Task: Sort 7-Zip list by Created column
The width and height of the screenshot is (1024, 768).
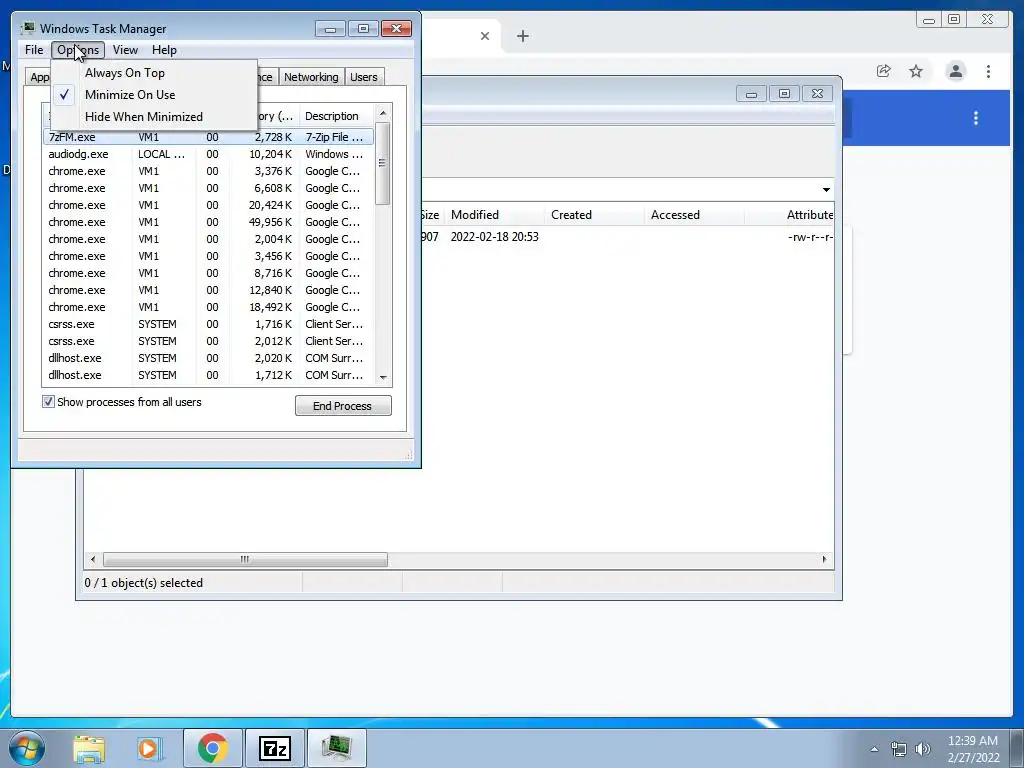Action: [594, 215]
